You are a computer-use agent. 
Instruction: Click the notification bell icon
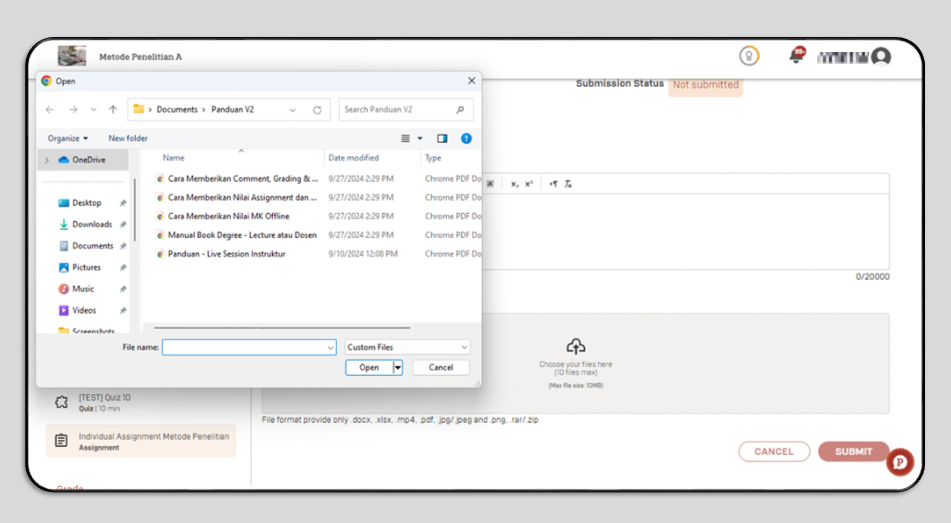coord(797,55)
